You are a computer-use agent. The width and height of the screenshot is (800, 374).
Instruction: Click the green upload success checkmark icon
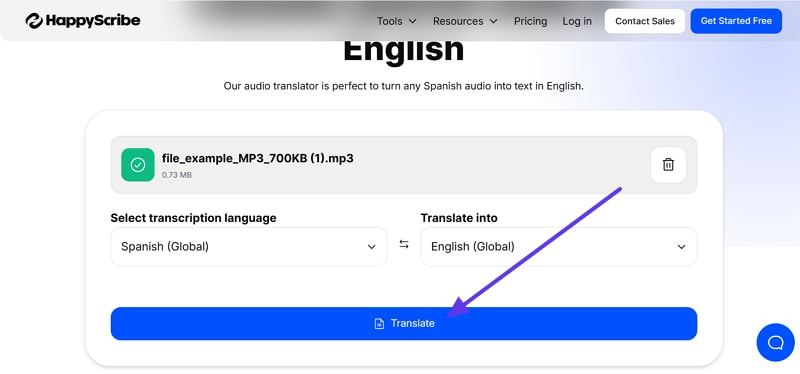click(x=138, y=165)
